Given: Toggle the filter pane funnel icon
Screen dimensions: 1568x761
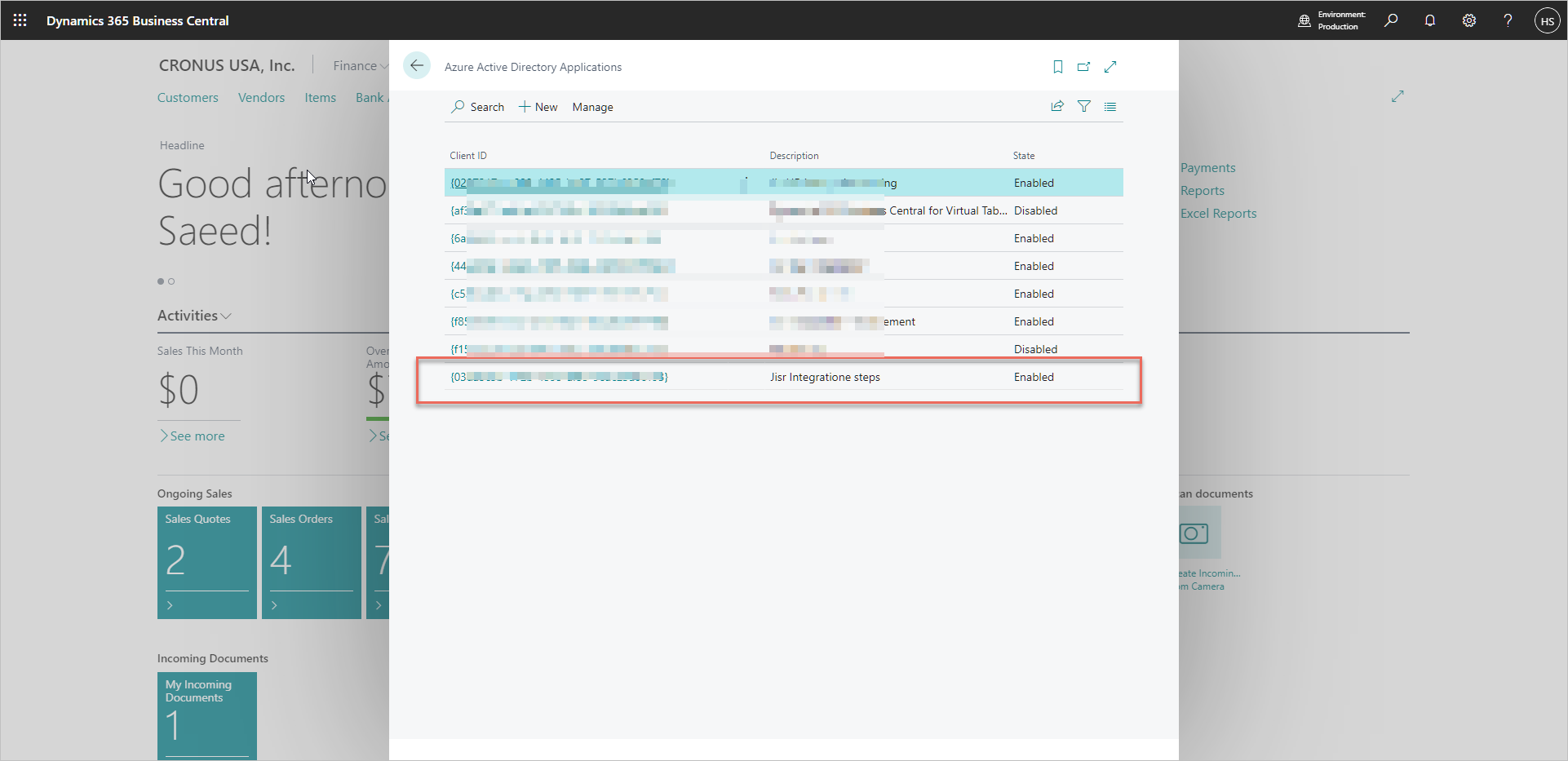Looking at the screenshot, I should 1084,106.
